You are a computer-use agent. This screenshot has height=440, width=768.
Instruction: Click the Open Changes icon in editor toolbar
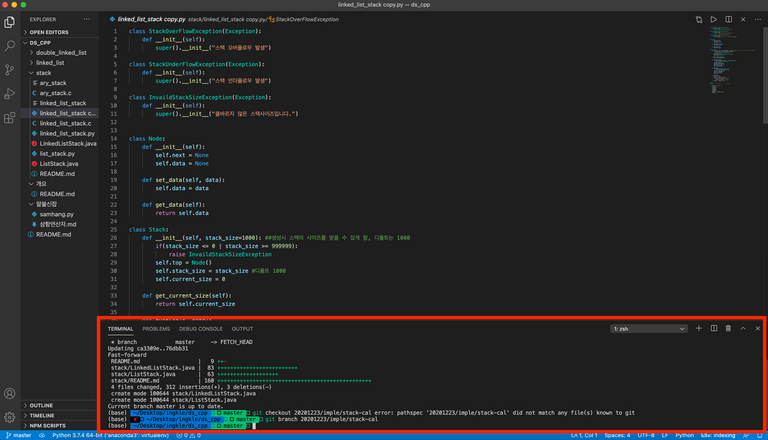(699, 20)
